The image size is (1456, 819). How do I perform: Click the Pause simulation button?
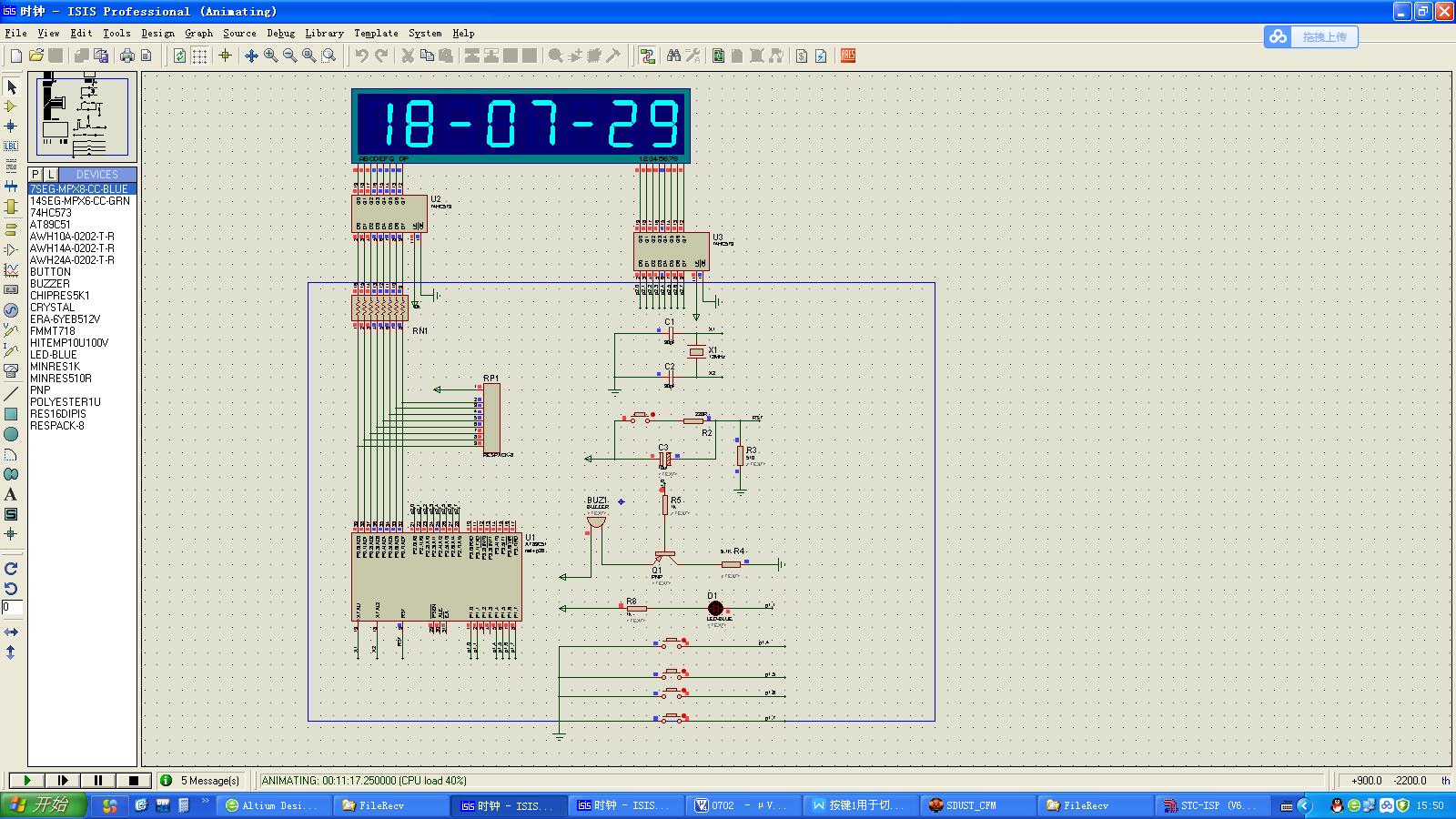click(x=97, y=780)
